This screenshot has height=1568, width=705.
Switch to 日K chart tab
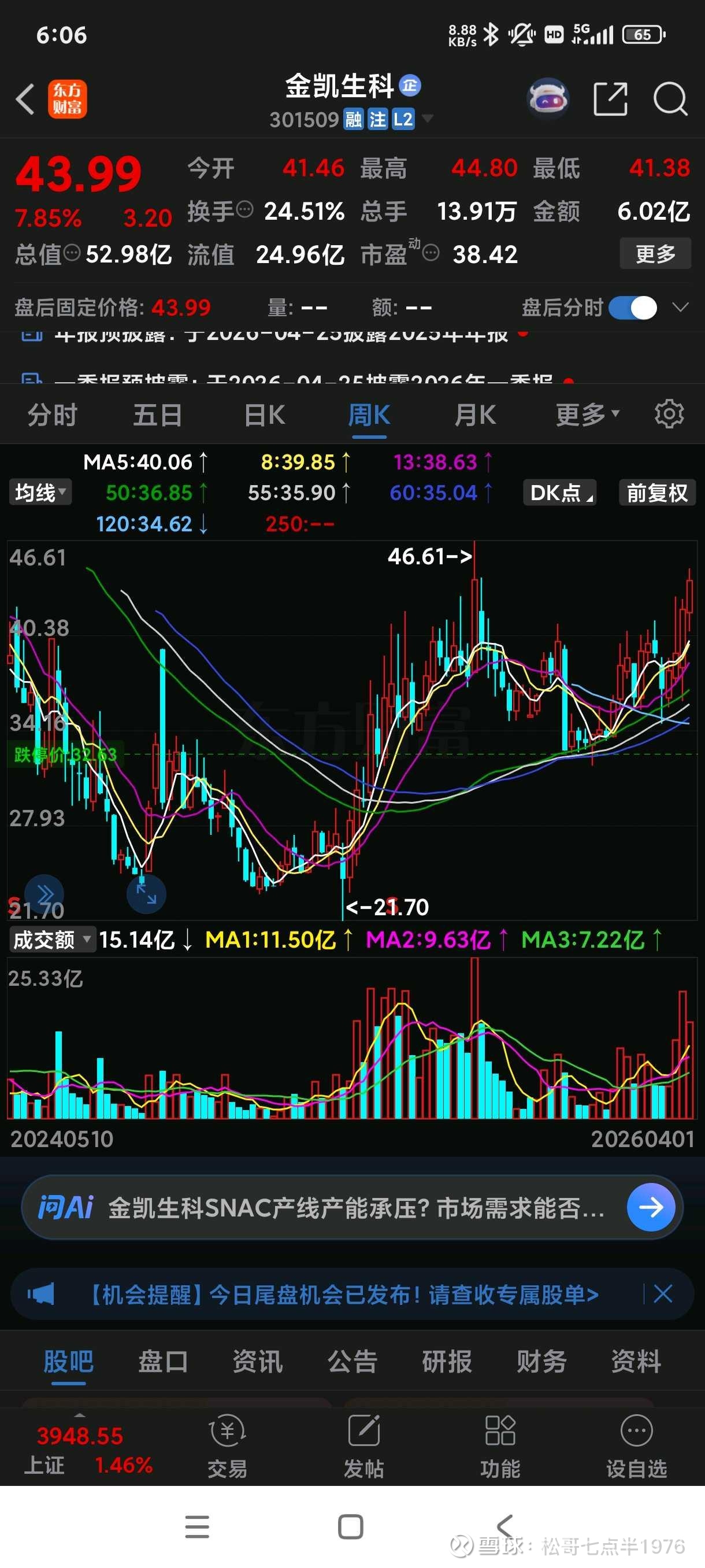pos(264,415)
